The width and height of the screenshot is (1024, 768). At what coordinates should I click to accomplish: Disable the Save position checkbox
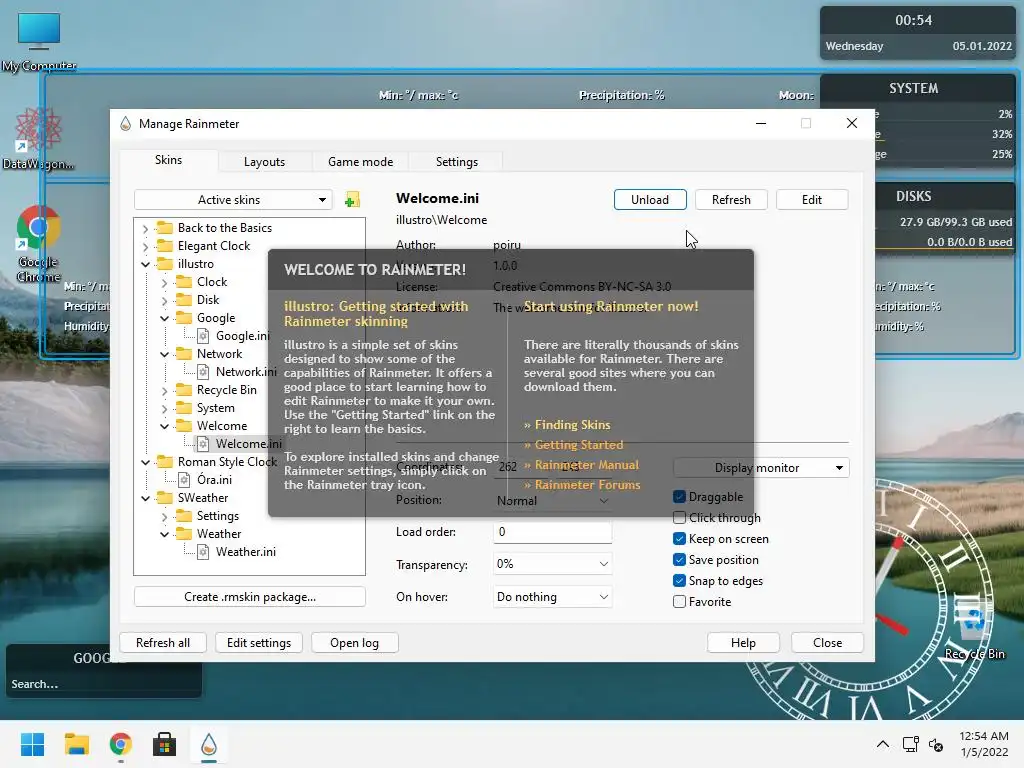(x=679, y=560)
